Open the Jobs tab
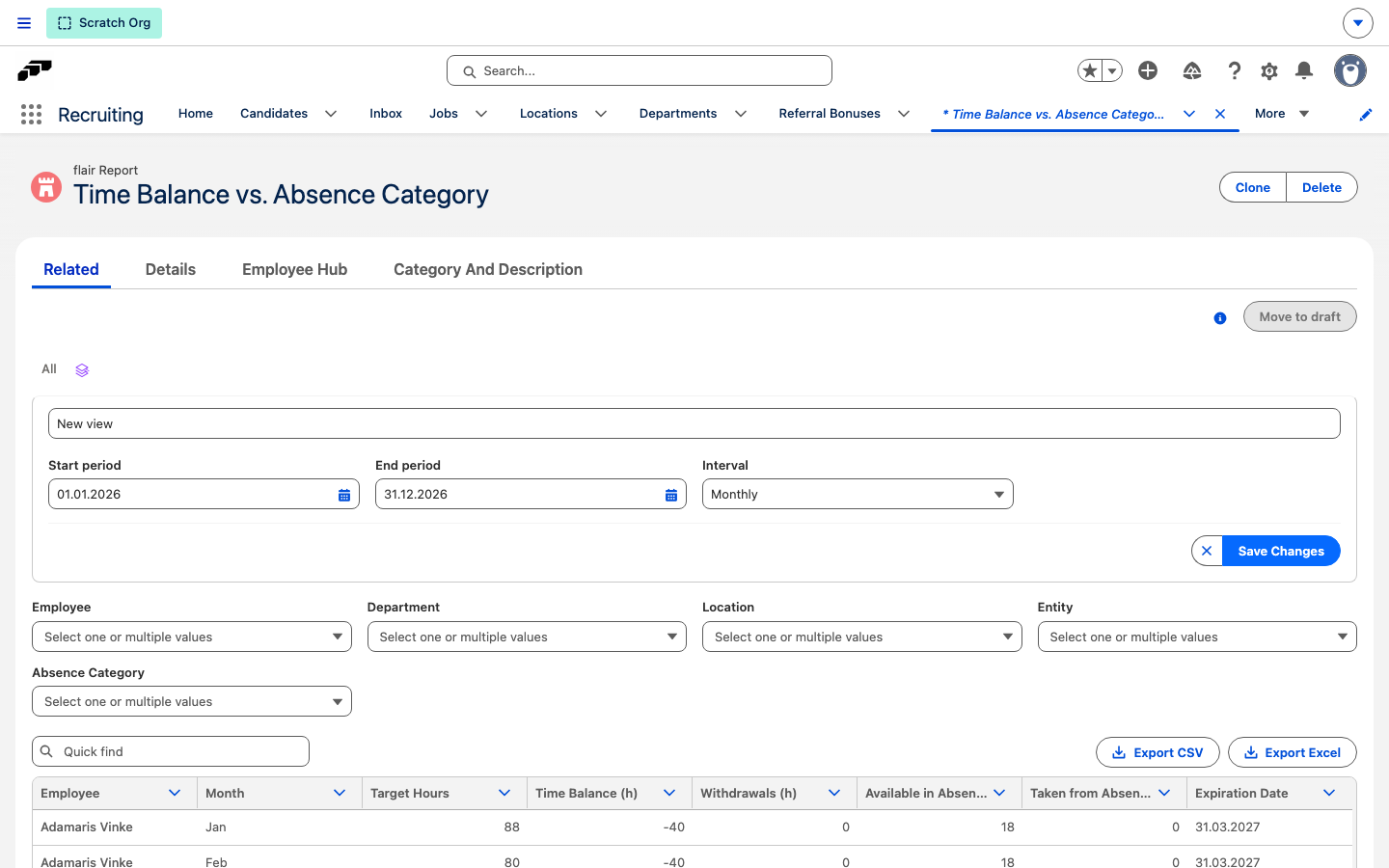 [444, 114]
